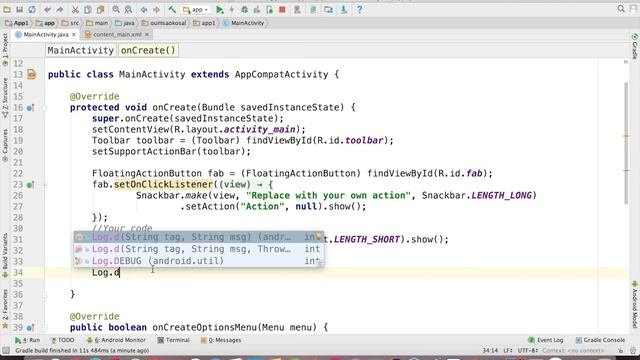Open the Android Monitor tool window
Viewport: 640px width, 360px height.
coord(116,340)
